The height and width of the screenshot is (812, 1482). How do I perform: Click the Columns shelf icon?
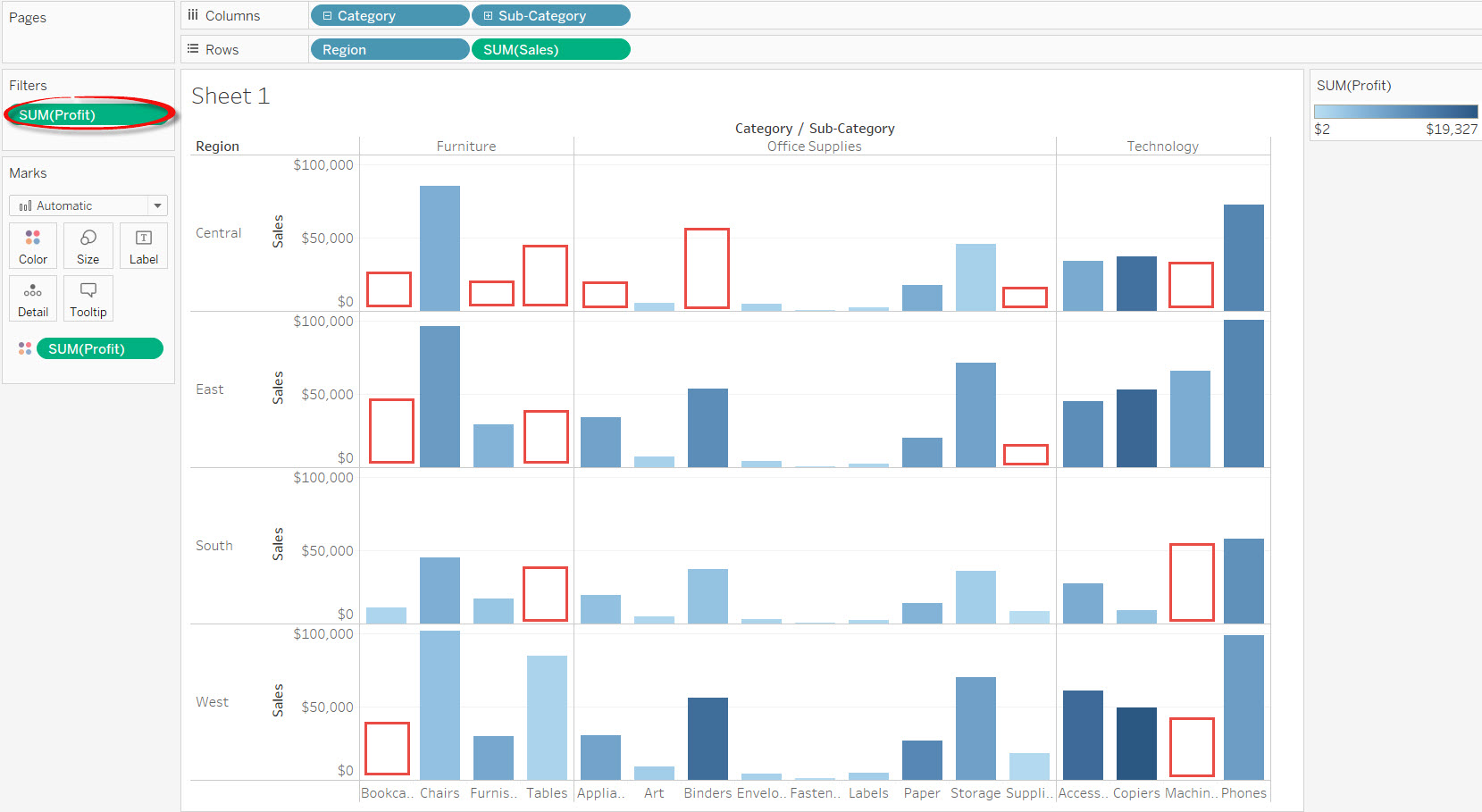pyautogui.click(x=193, y=15)
